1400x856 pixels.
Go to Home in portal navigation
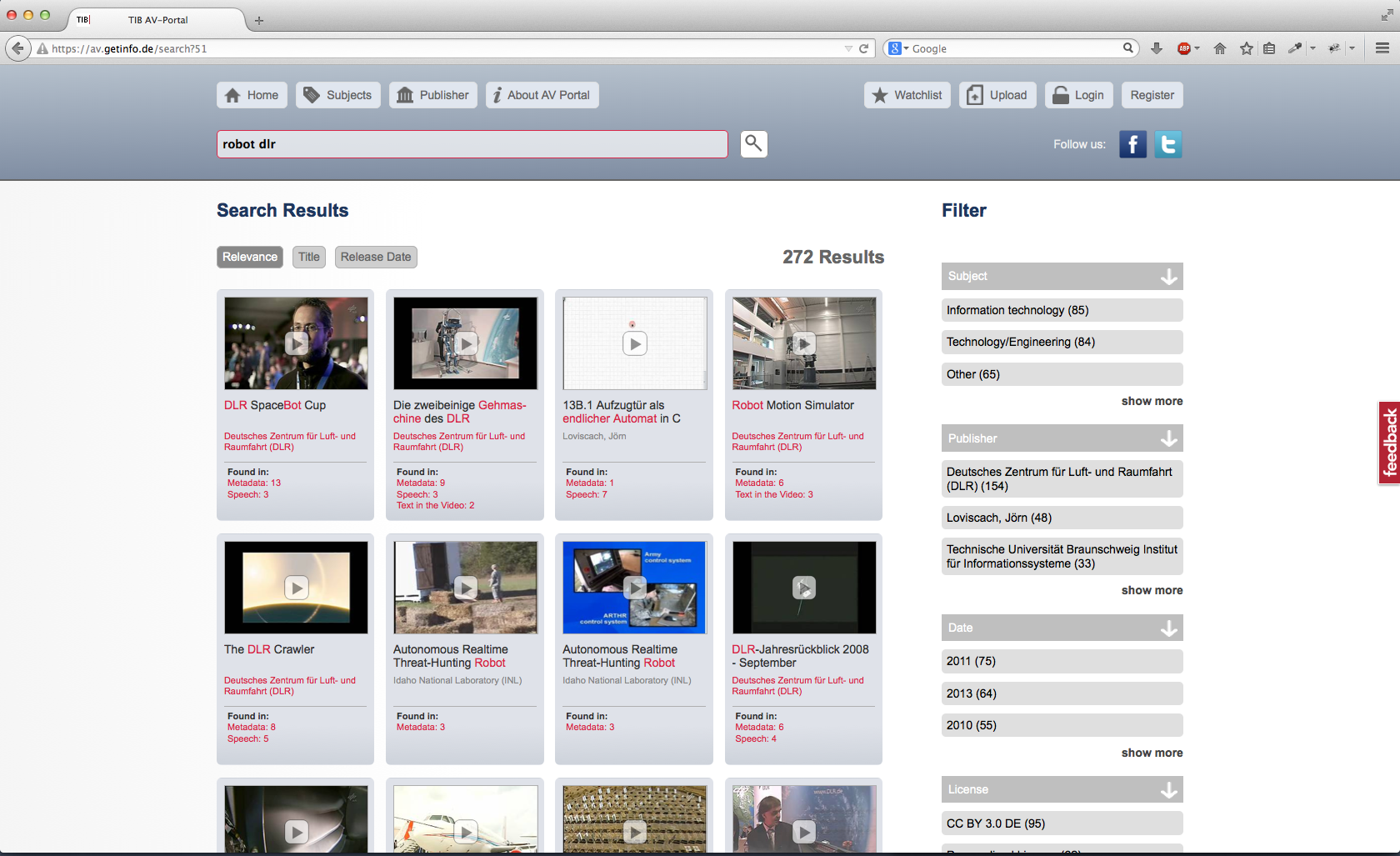pos(252,95)
